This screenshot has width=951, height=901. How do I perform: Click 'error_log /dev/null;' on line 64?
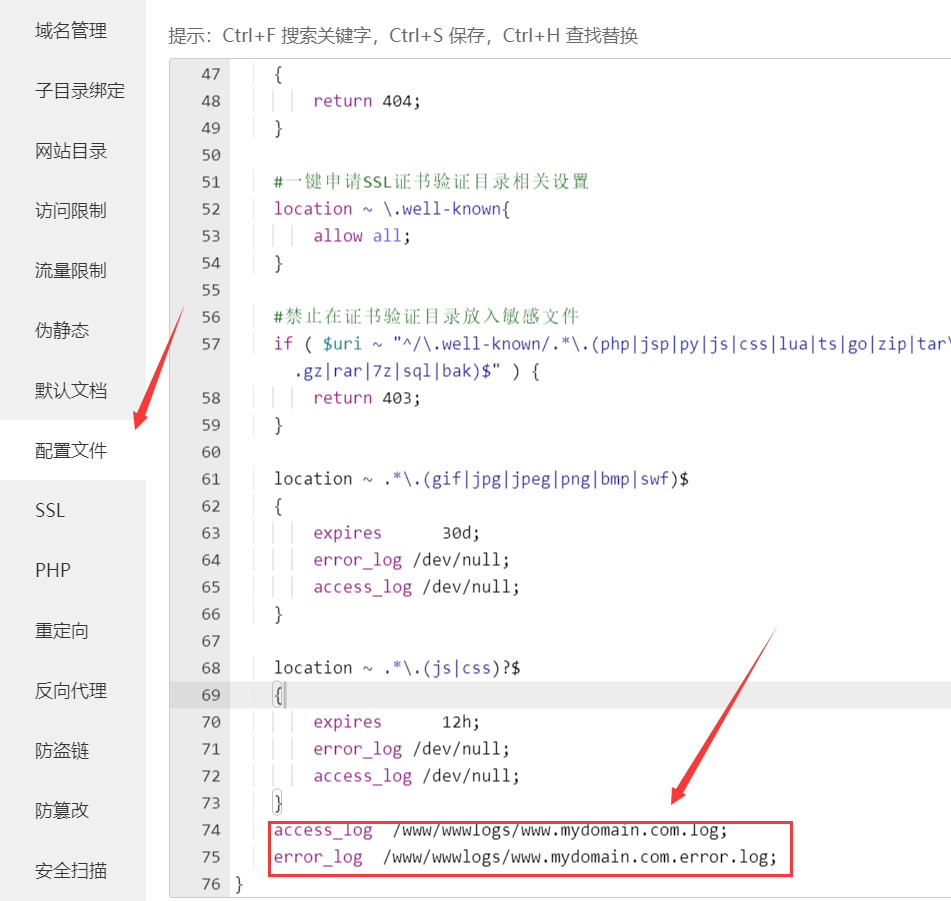411,560
